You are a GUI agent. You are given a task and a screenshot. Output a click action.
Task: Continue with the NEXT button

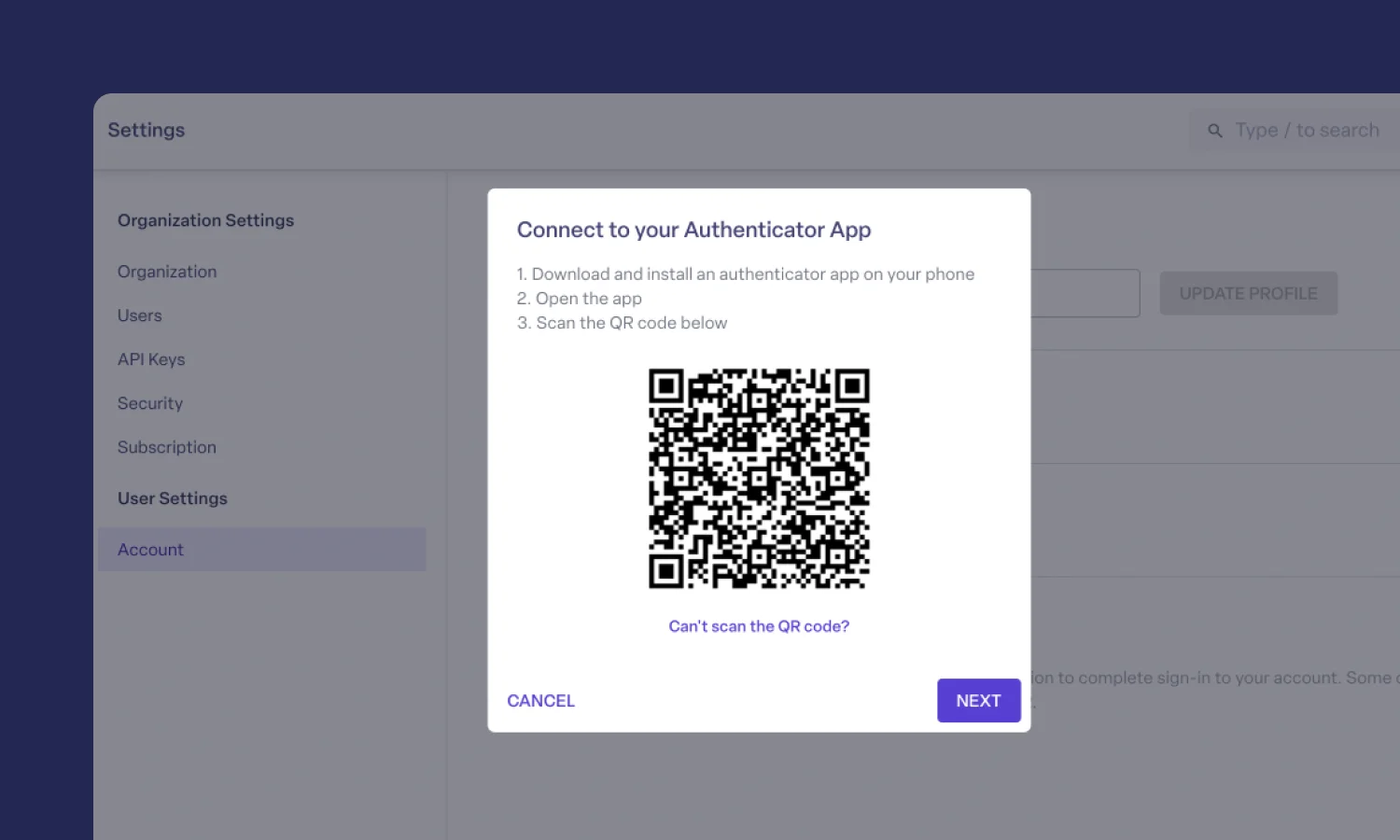(x=979, y=701)
